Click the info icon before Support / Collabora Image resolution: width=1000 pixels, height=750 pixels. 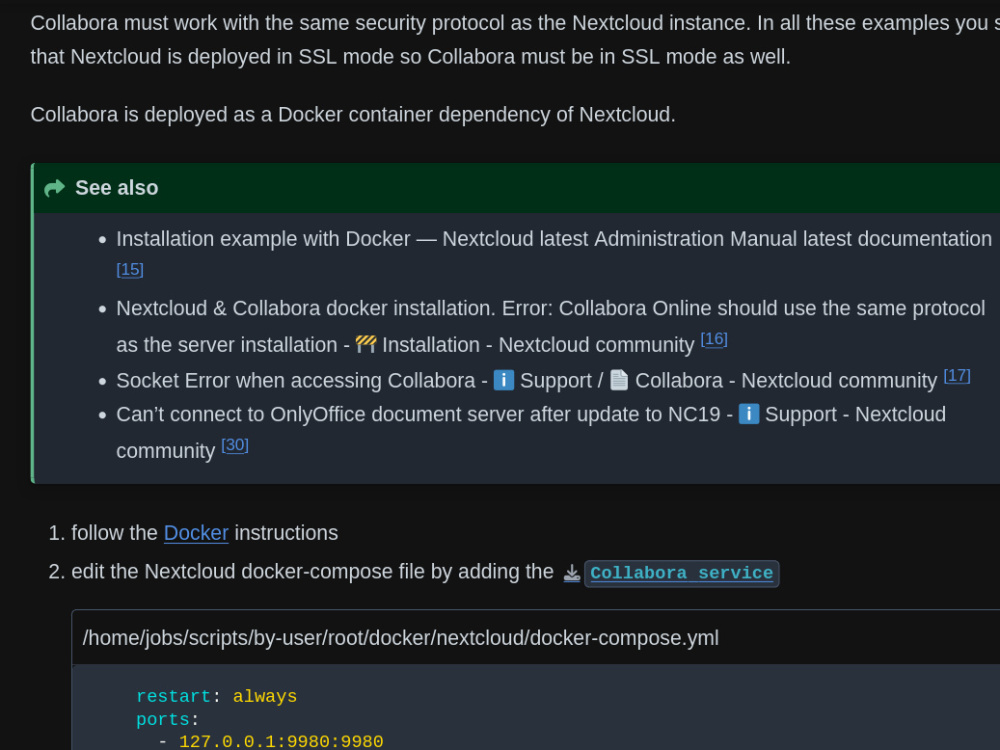503,380
